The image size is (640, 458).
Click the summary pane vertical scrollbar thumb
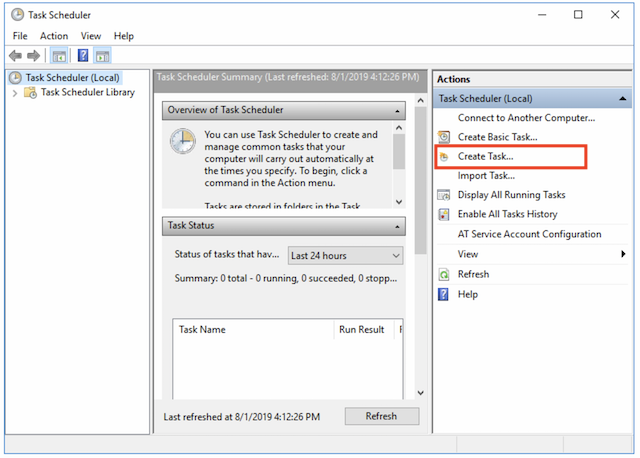pos(420,180)
